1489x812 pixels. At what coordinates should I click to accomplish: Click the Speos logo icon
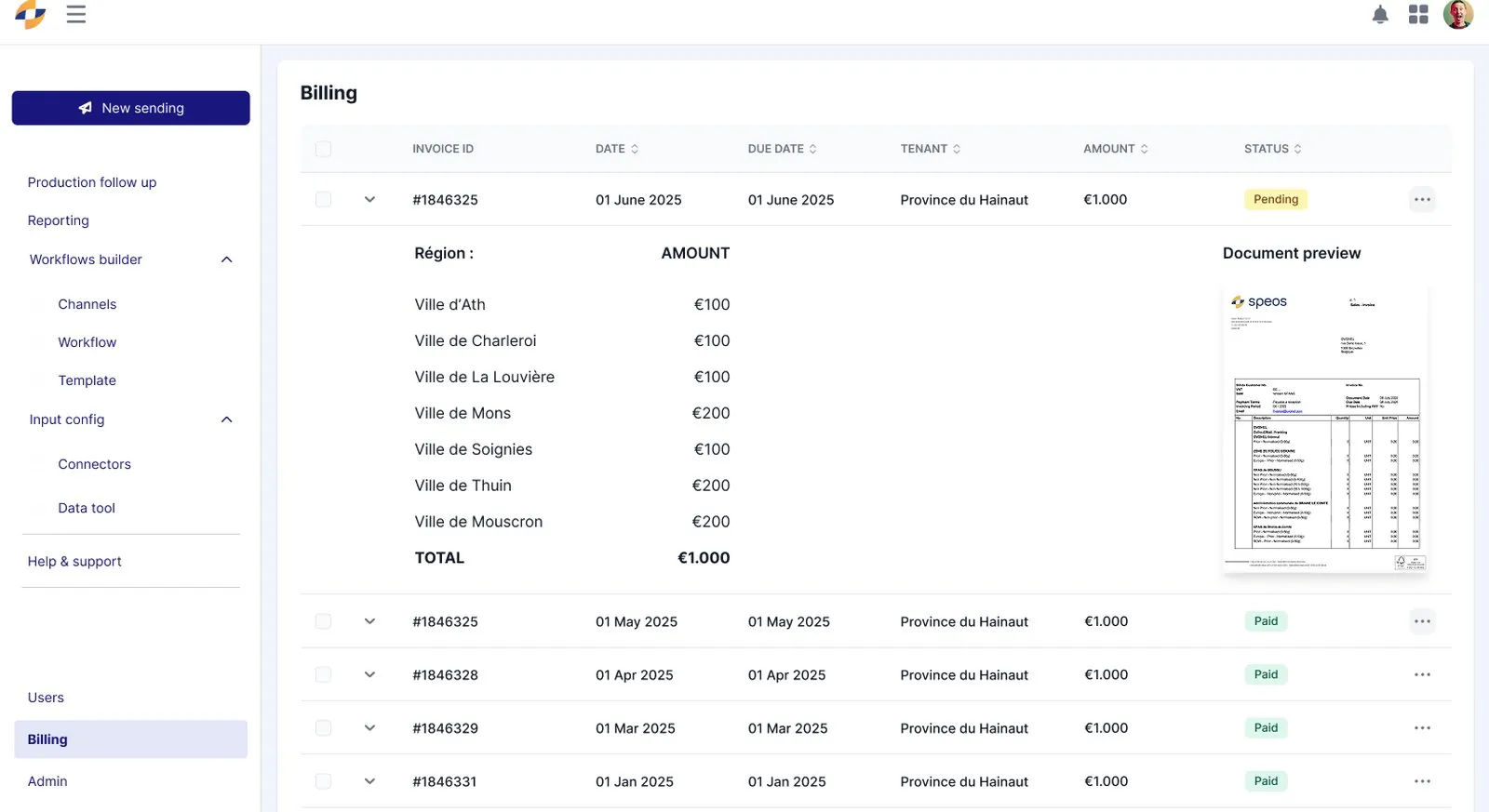point(30,14)
